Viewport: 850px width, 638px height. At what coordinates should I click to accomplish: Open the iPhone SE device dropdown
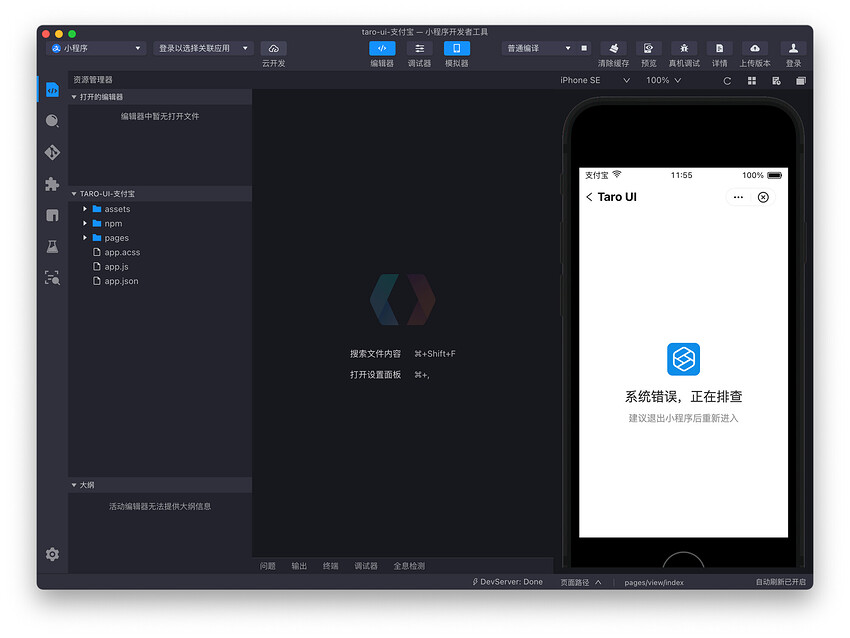point(595,80)
